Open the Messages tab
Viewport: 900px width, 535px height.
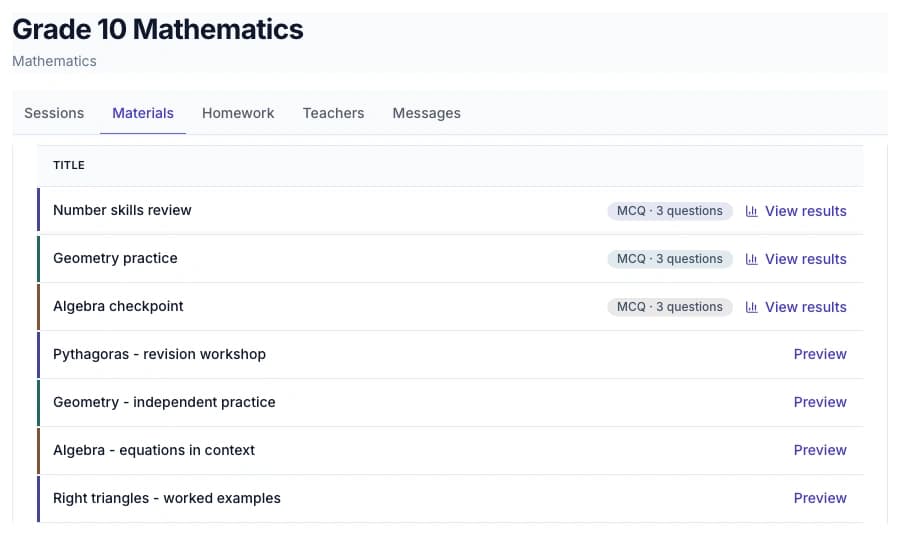coord(426,113)
